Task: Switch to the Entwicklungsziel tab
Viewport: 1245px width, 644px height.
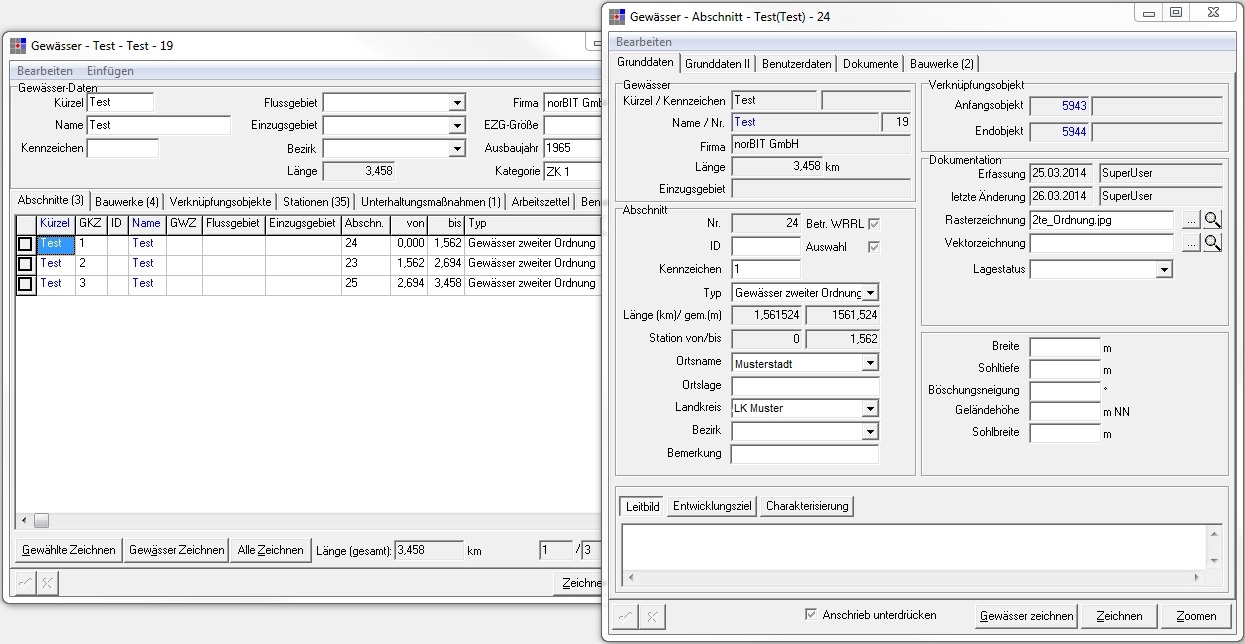Action: (712, 506)
